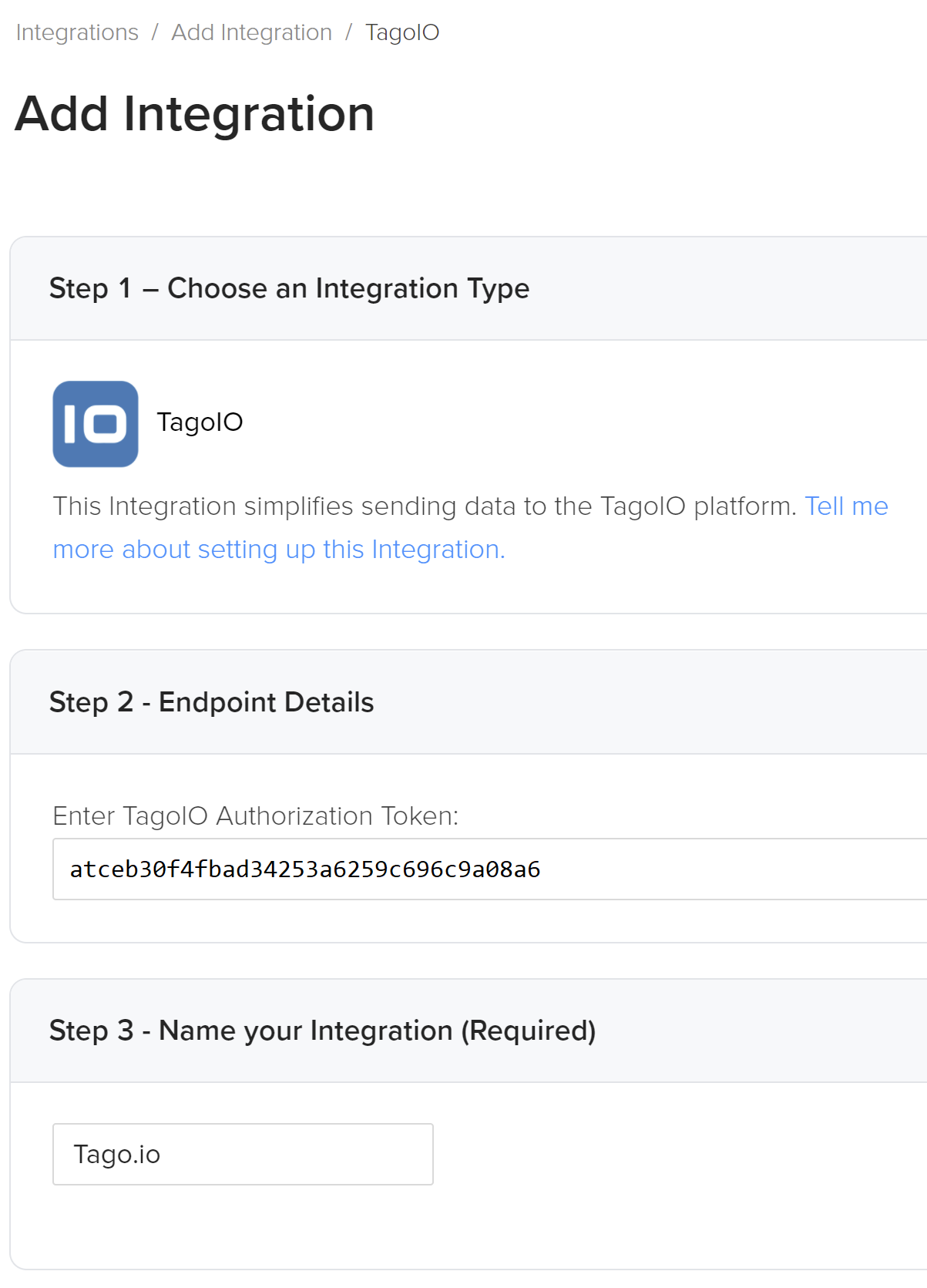The image size is (927, 1288).
Task: Click the TagoIO logo icon
Action: (x=96, y=424)
